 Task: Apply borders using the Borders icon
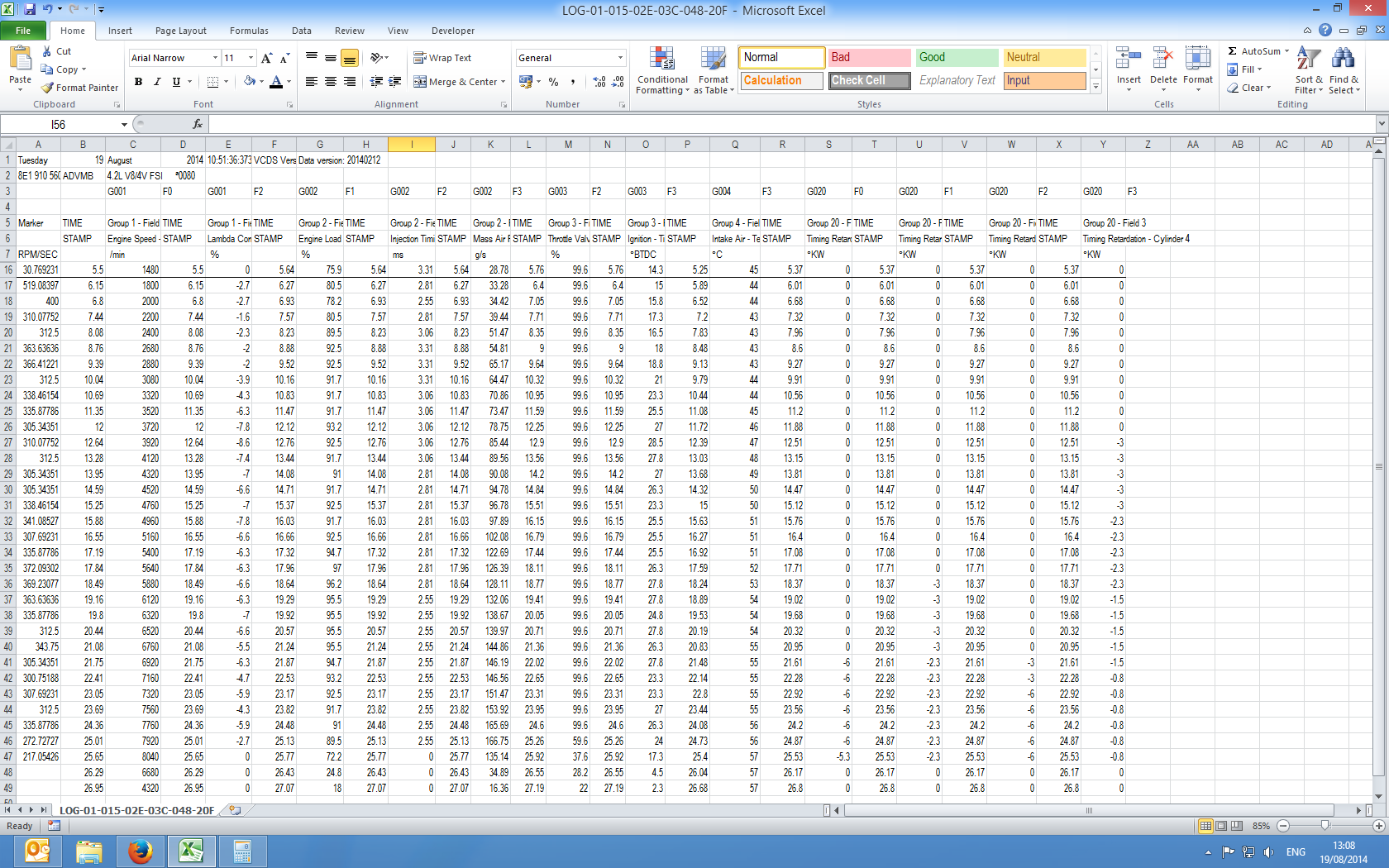pyautogui.click(x=213, y=82)
